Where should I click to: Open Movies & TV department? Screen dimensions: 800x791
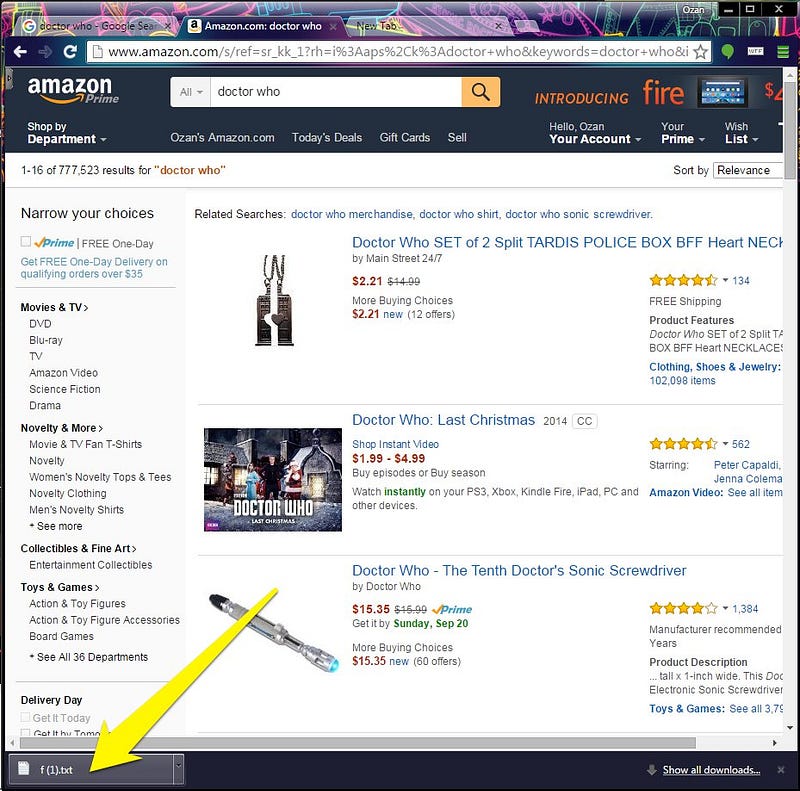click(x=54, y=307)
